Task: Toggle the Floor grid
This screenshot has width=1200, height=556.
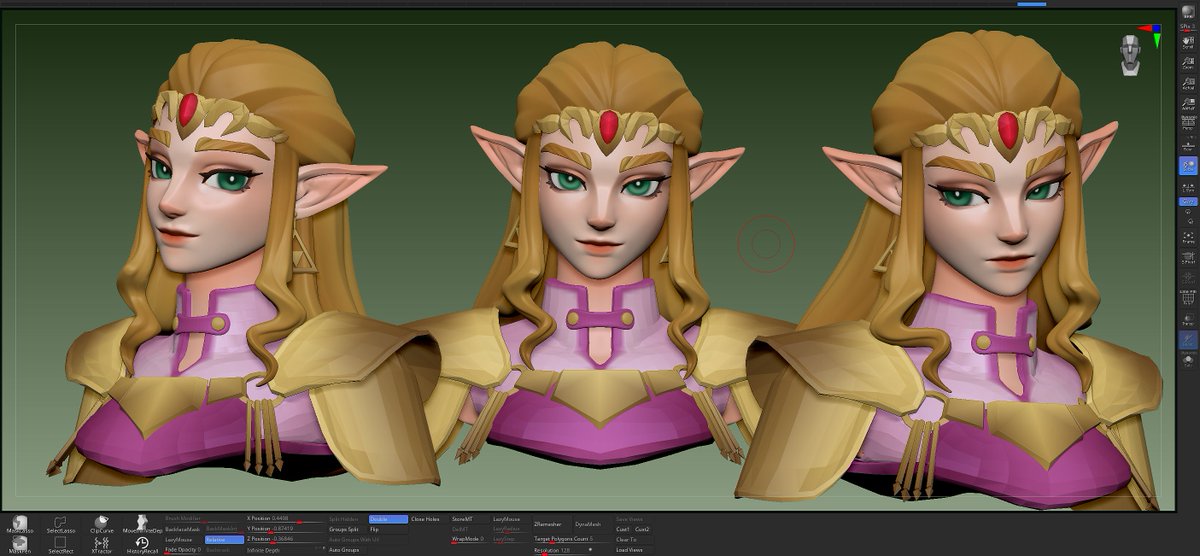Action: coord(1188,147)
